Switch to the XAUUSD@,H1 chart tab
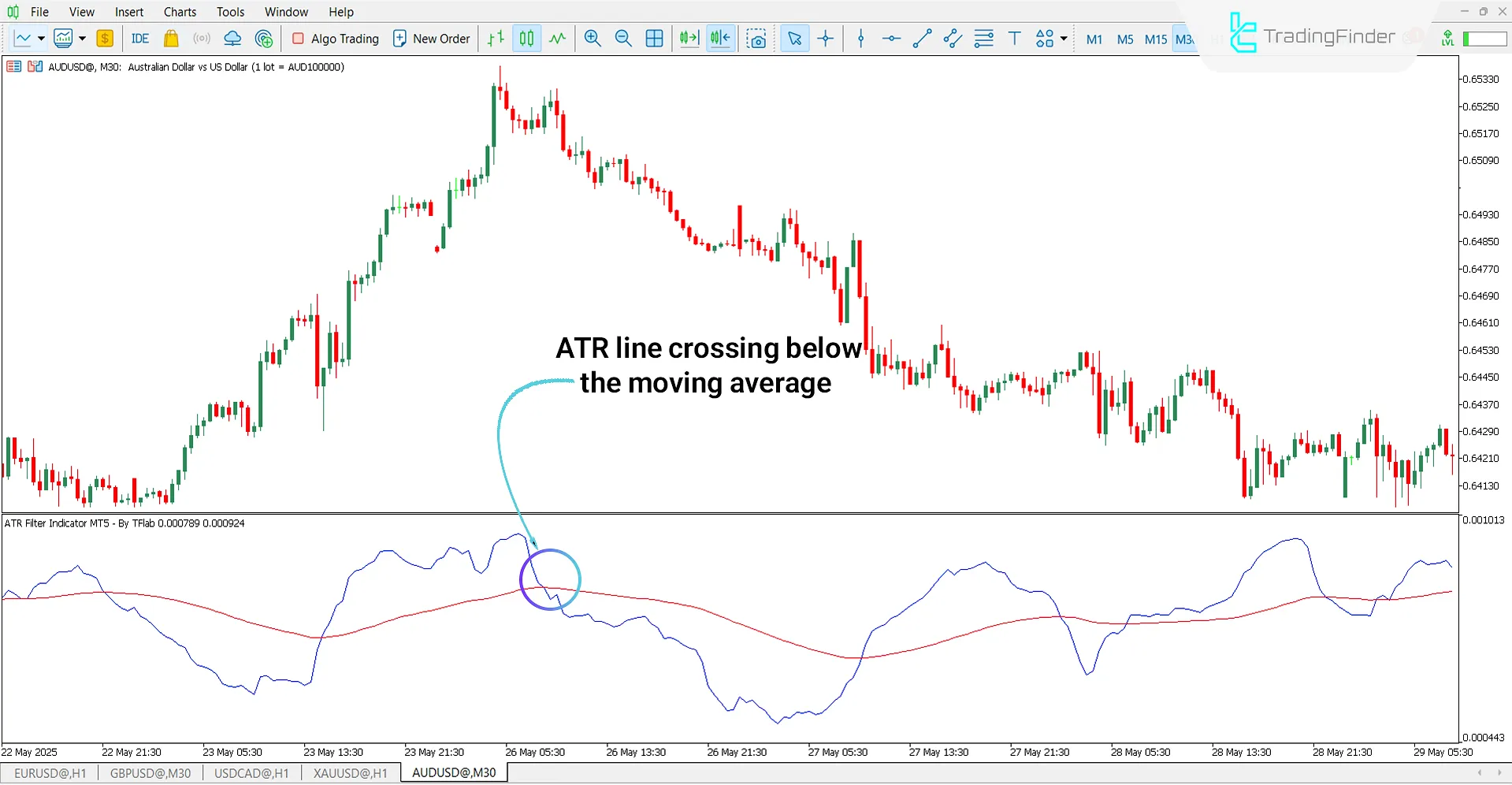Image resolution: width=1512 pixels, height=785 pixels. pyautogui.click(x=351, y=773)
